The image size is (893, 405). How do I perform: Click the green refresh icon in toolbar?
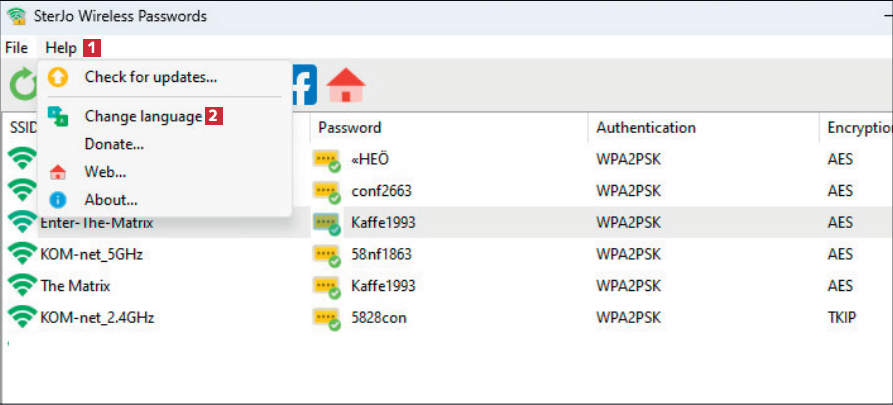[22, 85]
